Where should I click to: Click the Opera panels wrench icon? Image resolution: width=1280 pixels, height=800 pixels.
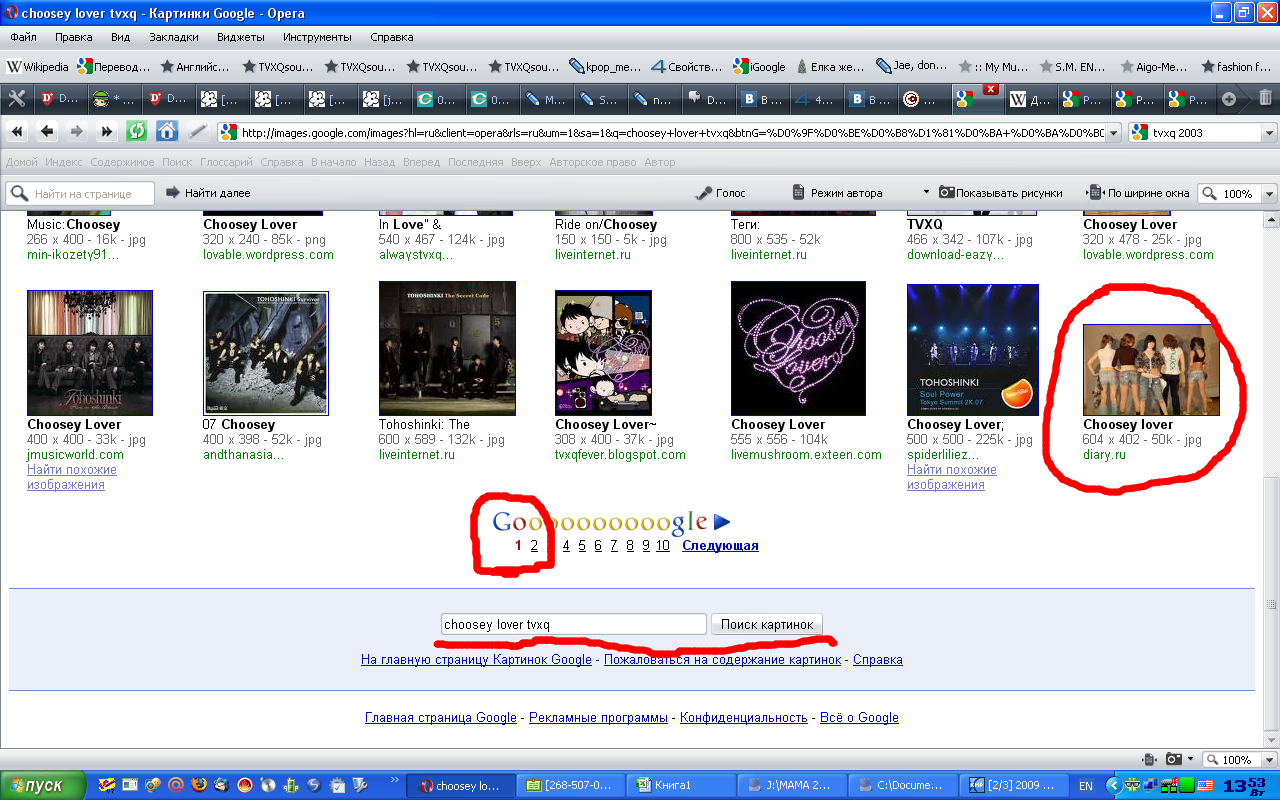coord(17,99)
